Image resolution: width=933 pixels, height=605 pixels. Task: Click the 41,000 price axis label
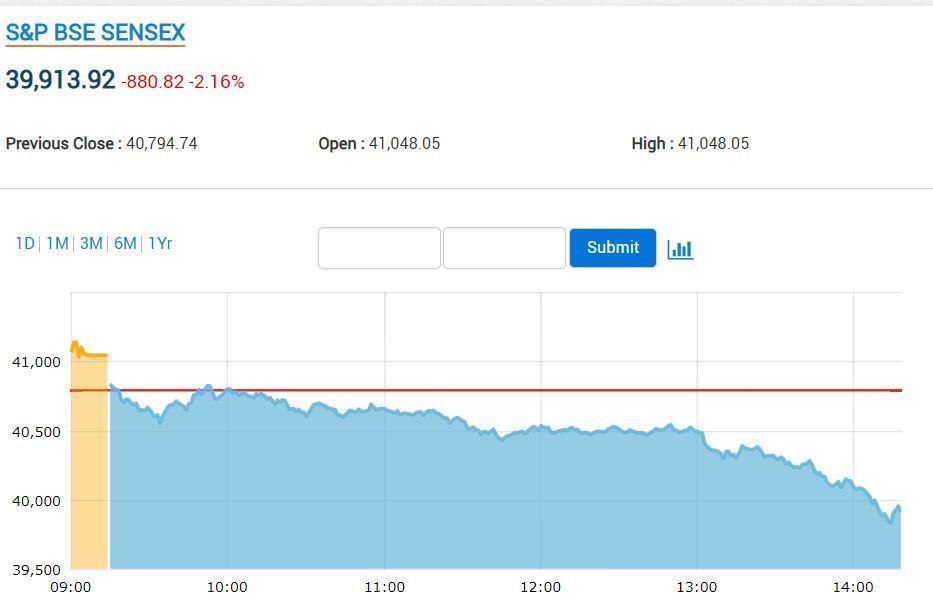(36, 362)
